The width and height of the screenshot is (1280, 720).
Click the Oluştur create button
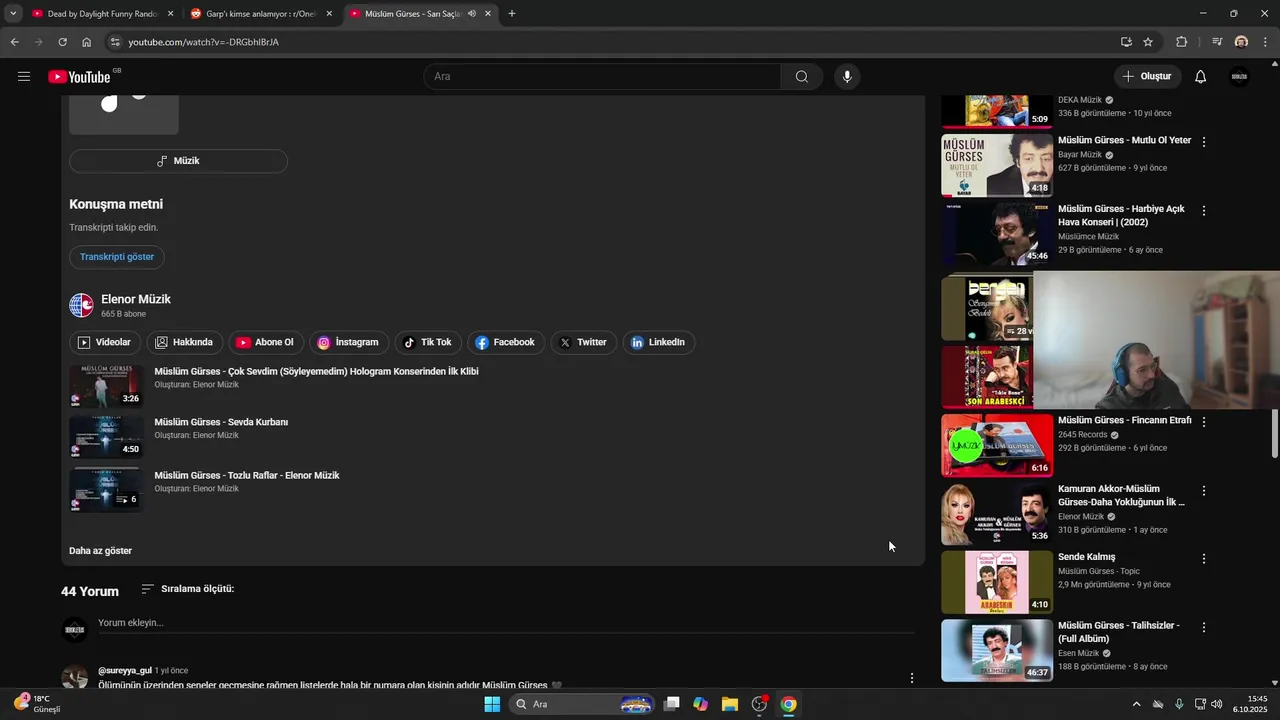point(1148,77)
